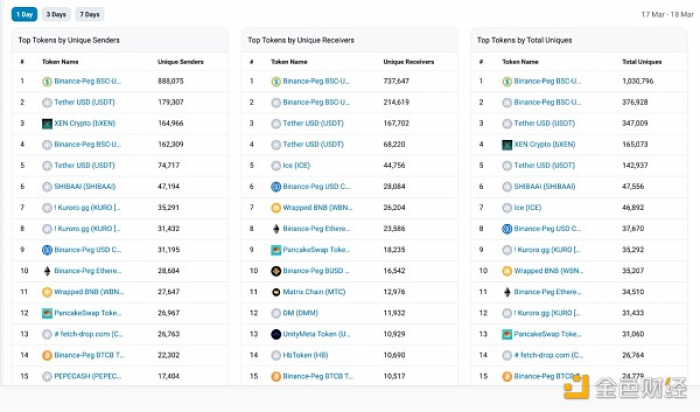This screenshot has width=700, height=412.
Task: Click rank 1 green dollar icon in Total Uniques
Action: pos(507,81)
